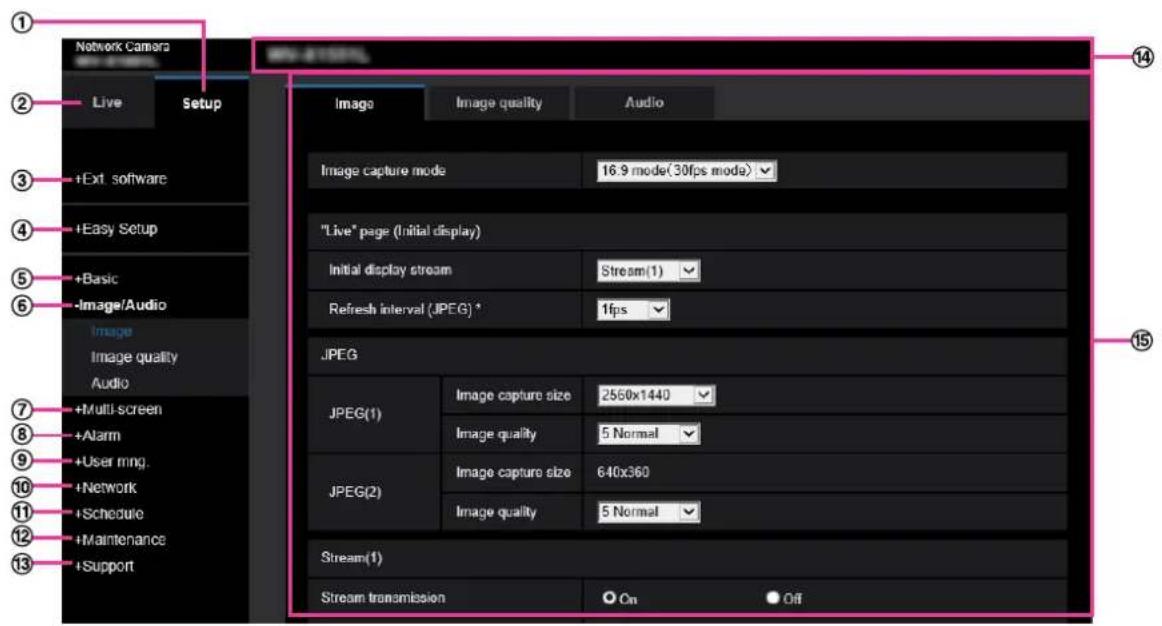Expand the Support menu
Viewport: 1162px width, 626px height.
[104, 566]
